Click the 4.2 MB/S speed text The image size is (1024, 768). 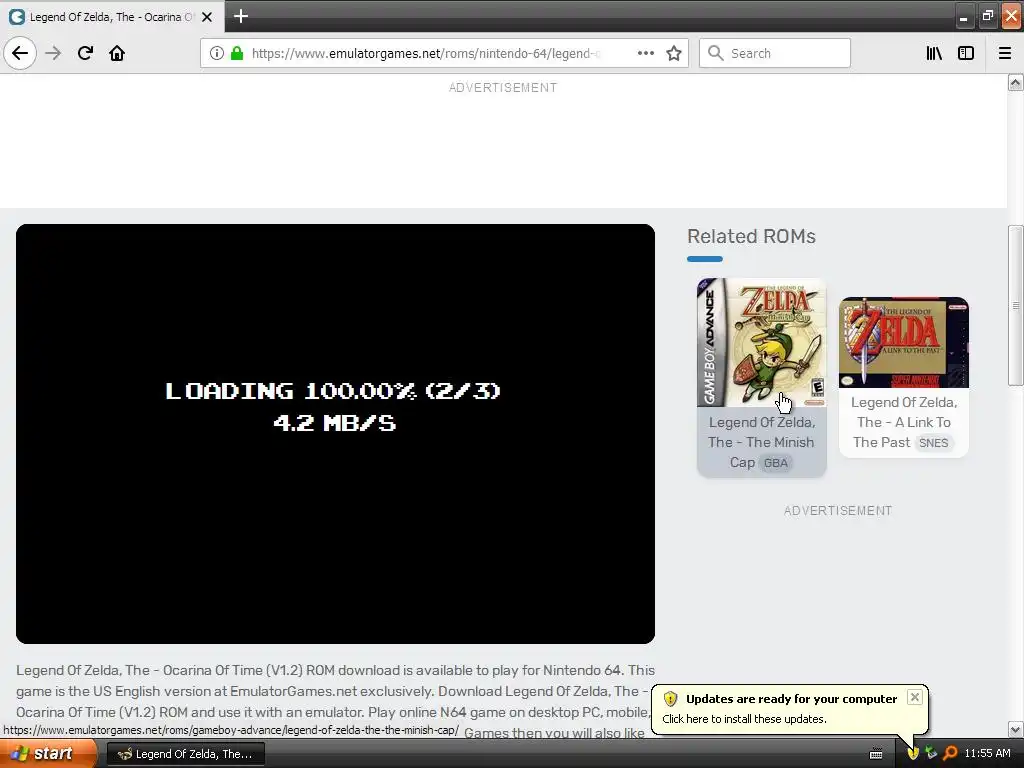[x=334, y=423]
